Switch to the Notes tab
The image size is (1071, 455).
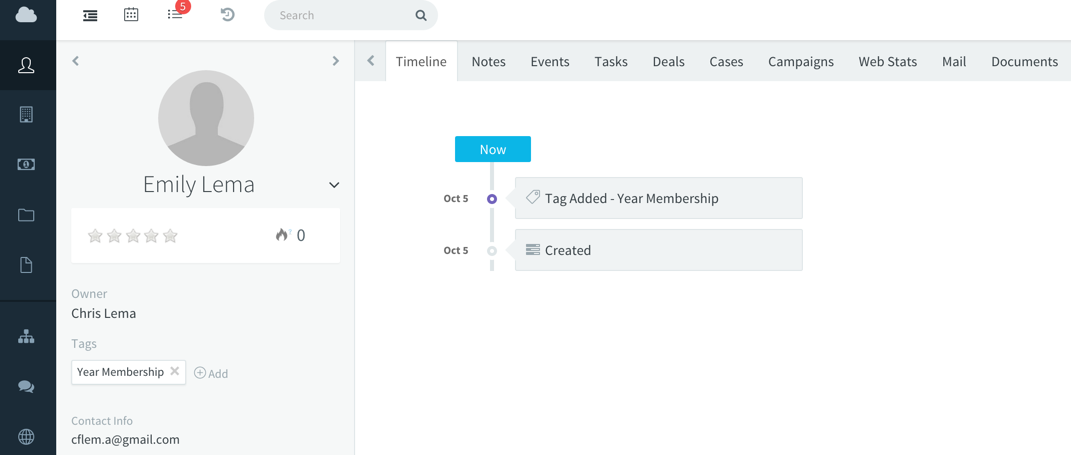488,62
